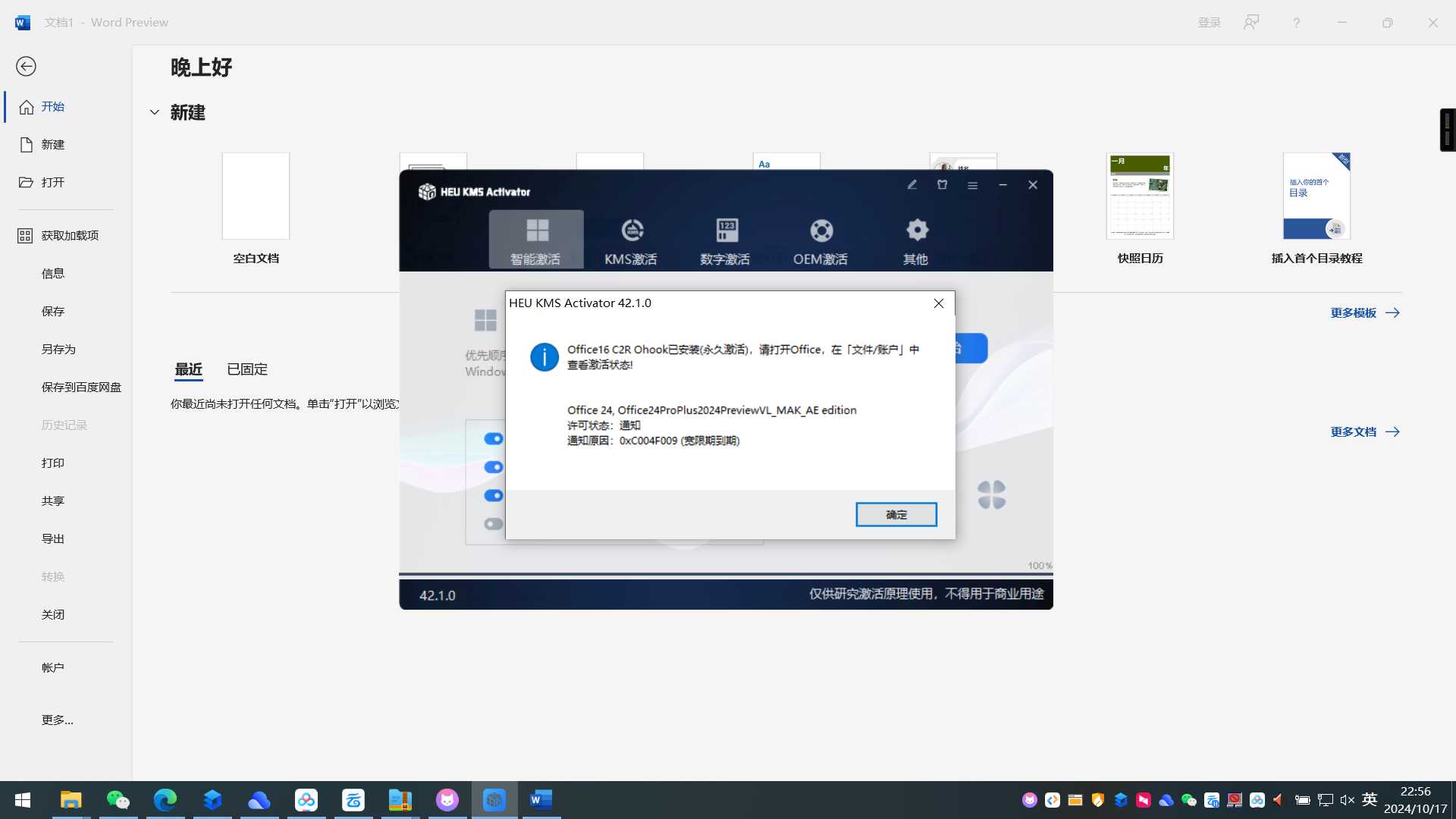Screen dimensions: 1456x819
Task: Open the blue cloud app on the taskbar
Action: 259,800
